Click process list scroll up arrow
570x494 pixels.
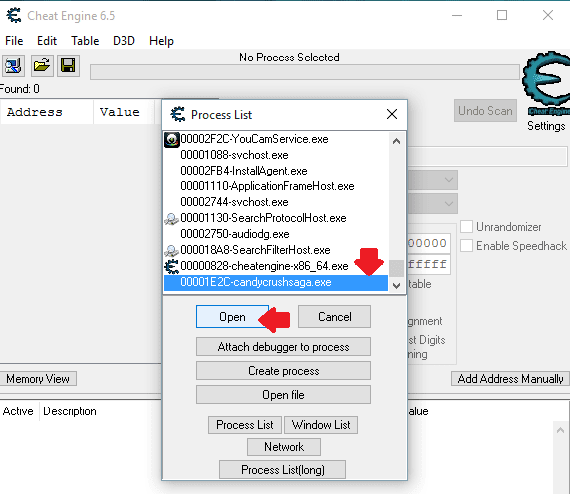[397, 141]
